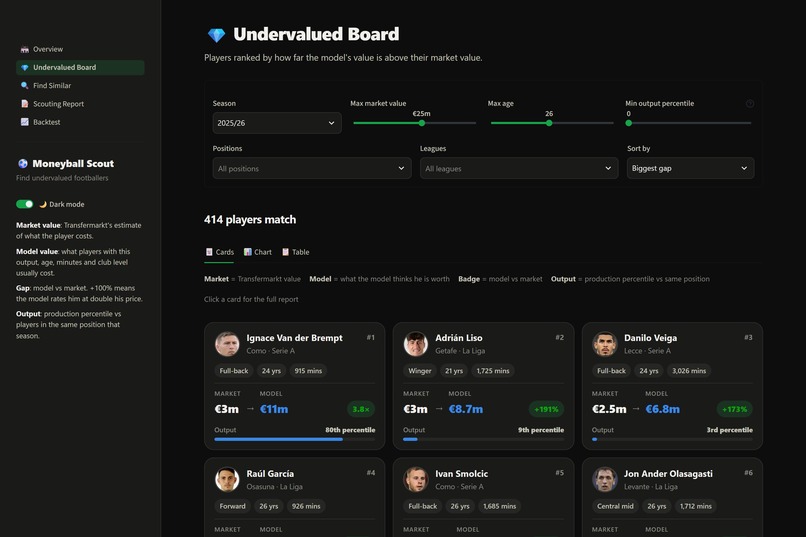
Task: Select Undervalued Board in sidebar
Action: [80, 67]
